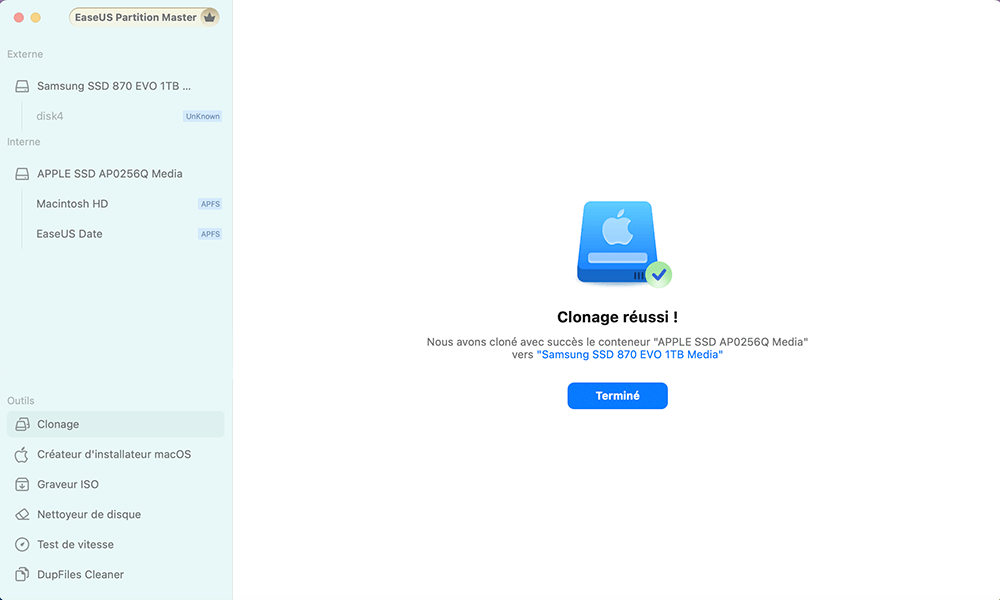Close the window with red button
The width and height of the screenshot is (1000, 600).
[x=18, y=18]
